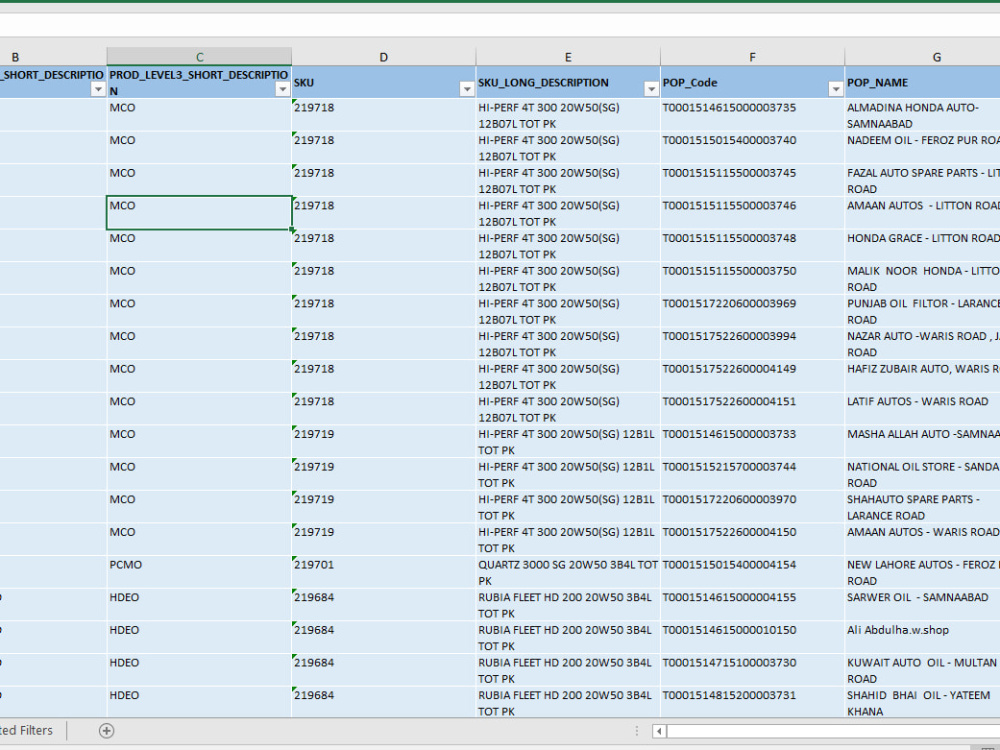
Task: Select column F header
Action: [x=752, y=57]
